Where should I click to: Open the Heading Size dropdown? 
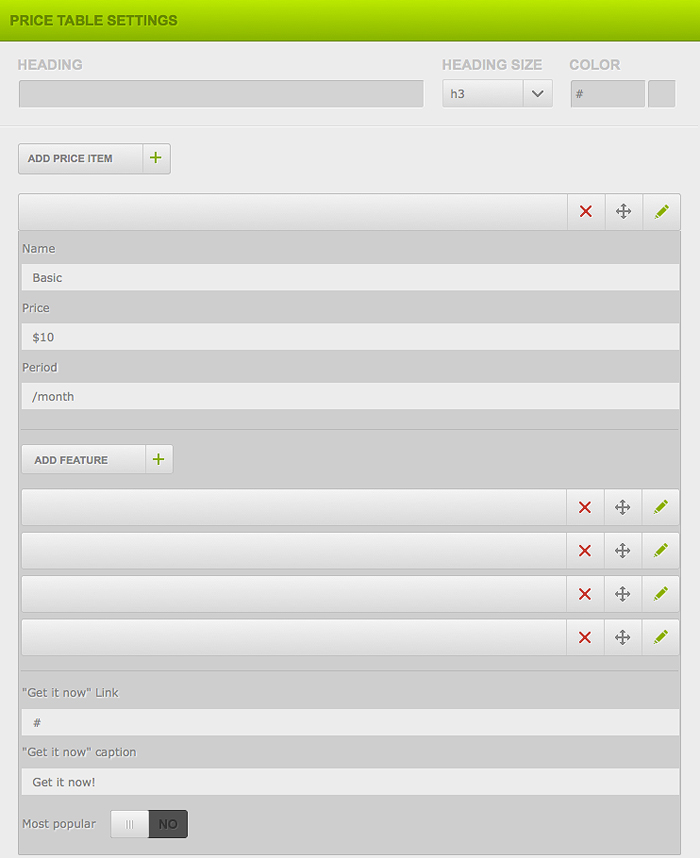pos(497,94)
